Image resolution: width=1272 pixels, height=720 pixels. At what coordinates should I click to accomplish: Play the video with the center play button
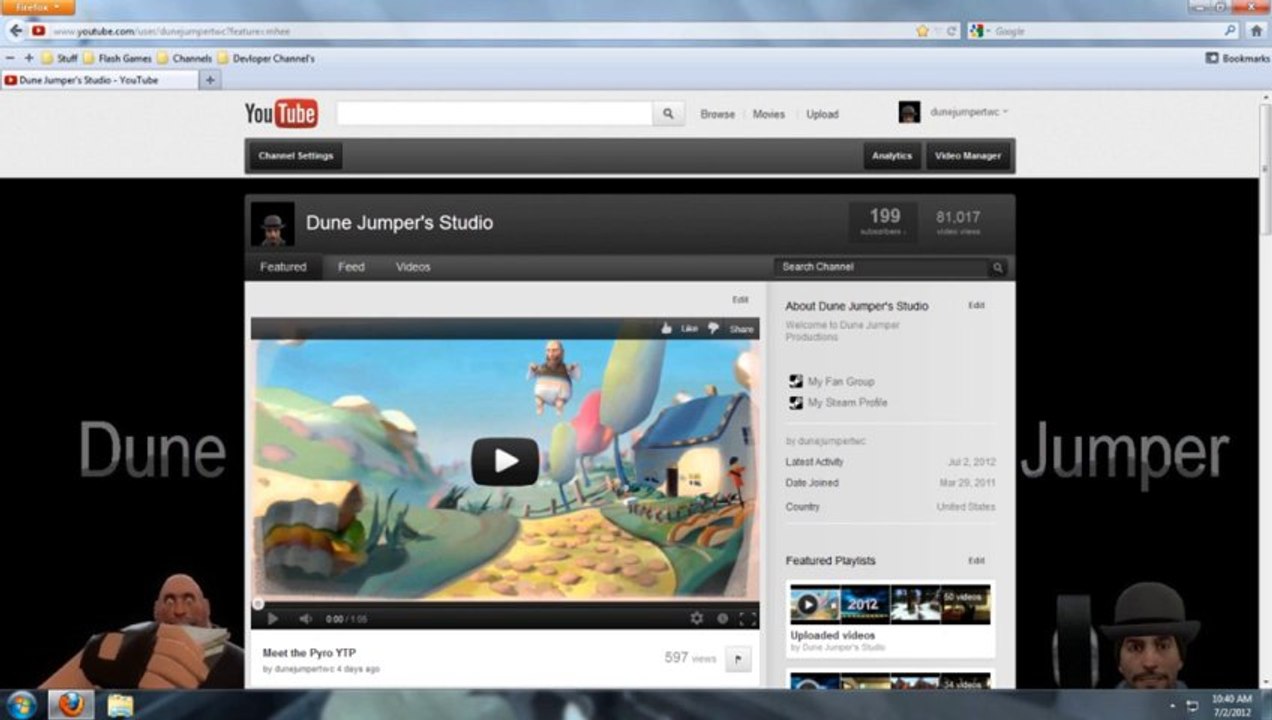(x=505, y=461)
